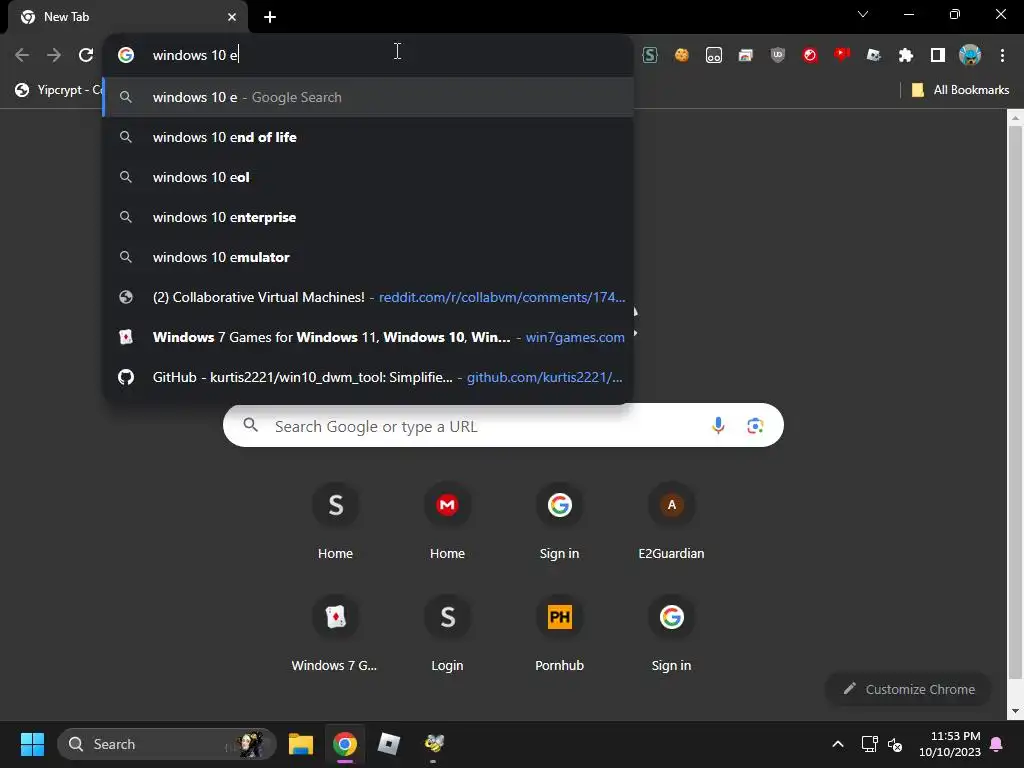Choose suggestion 'windows 10 end of life'

(x=369, y=137)
